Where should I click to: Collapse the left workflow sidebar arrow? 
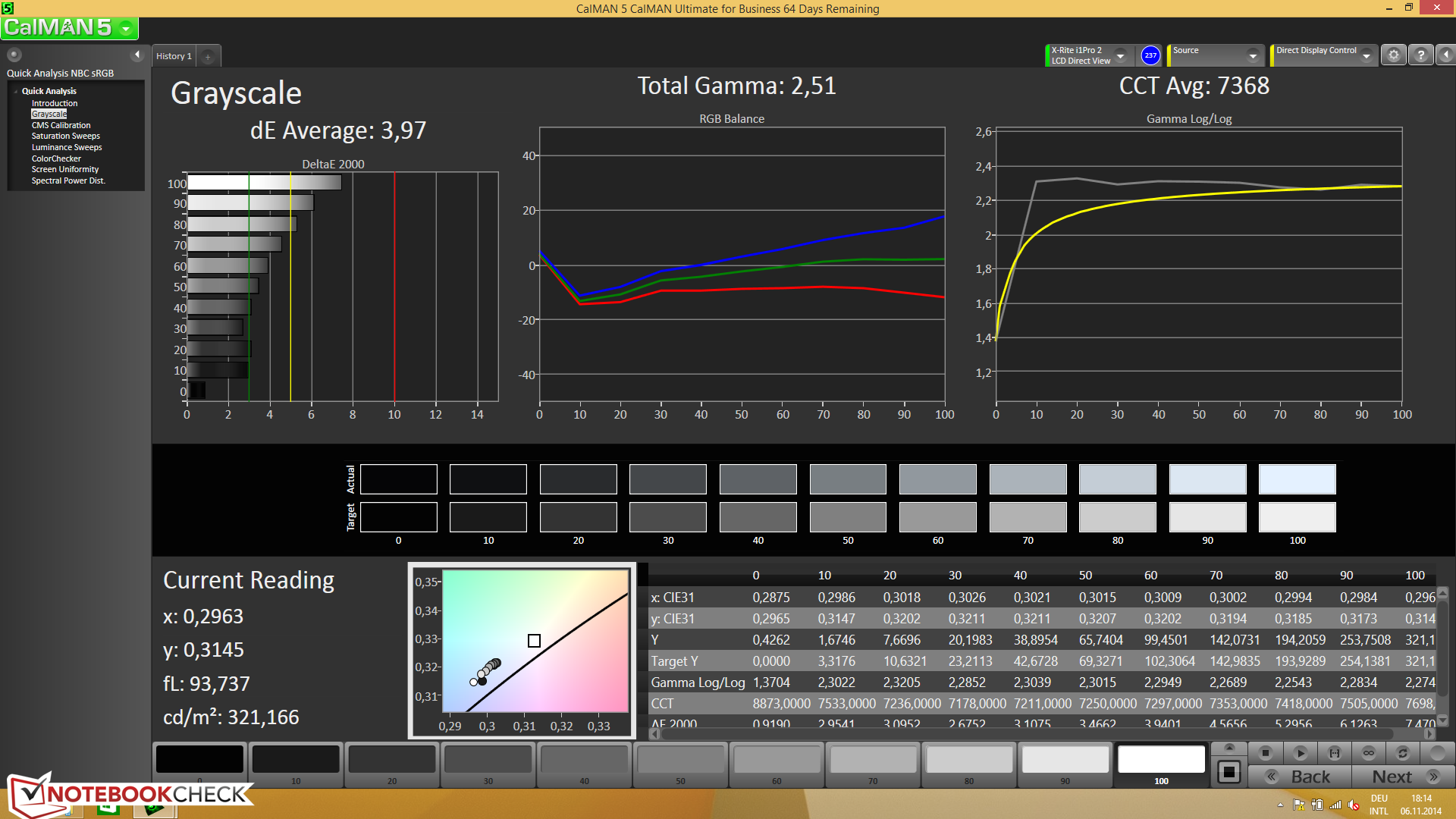[137, 55]
